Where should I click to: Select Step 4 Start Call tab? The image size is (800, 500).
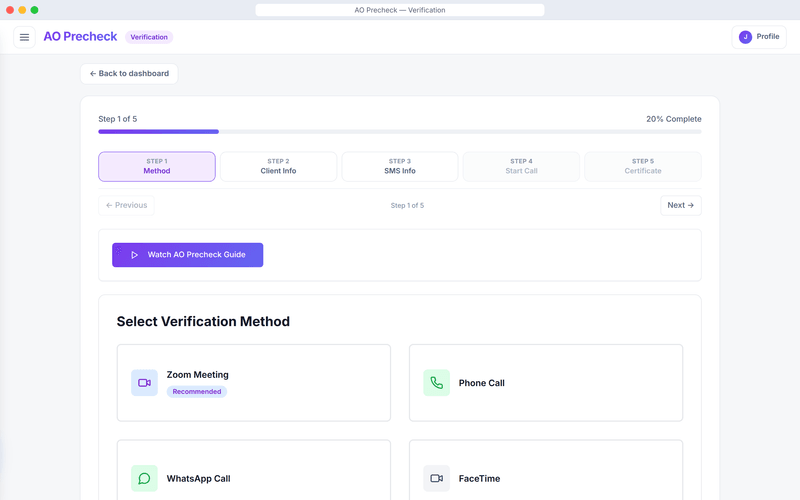tap(521, 166)
